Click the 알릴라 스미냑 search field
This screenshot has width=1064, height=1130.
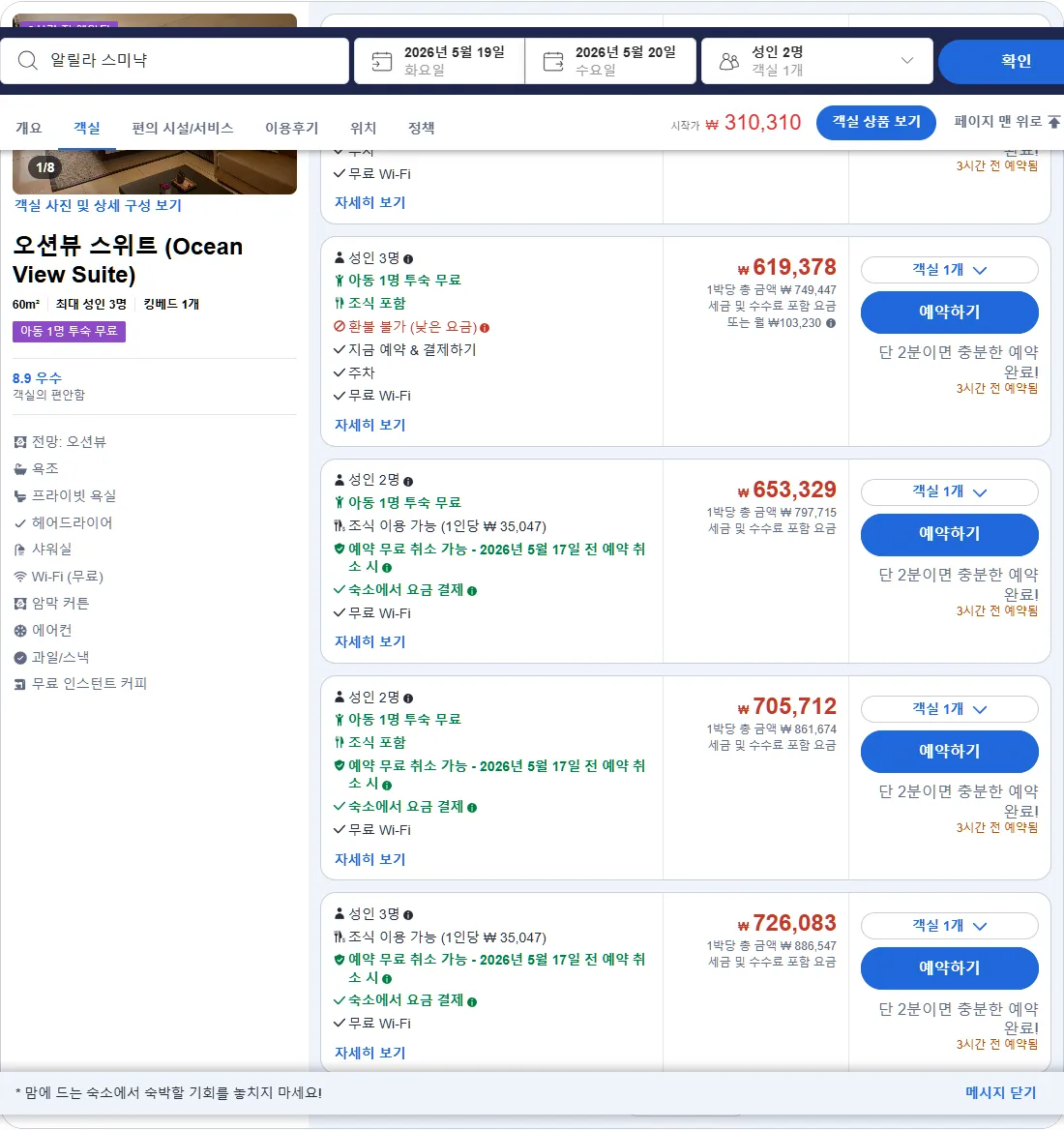click(x=174, y=61)
